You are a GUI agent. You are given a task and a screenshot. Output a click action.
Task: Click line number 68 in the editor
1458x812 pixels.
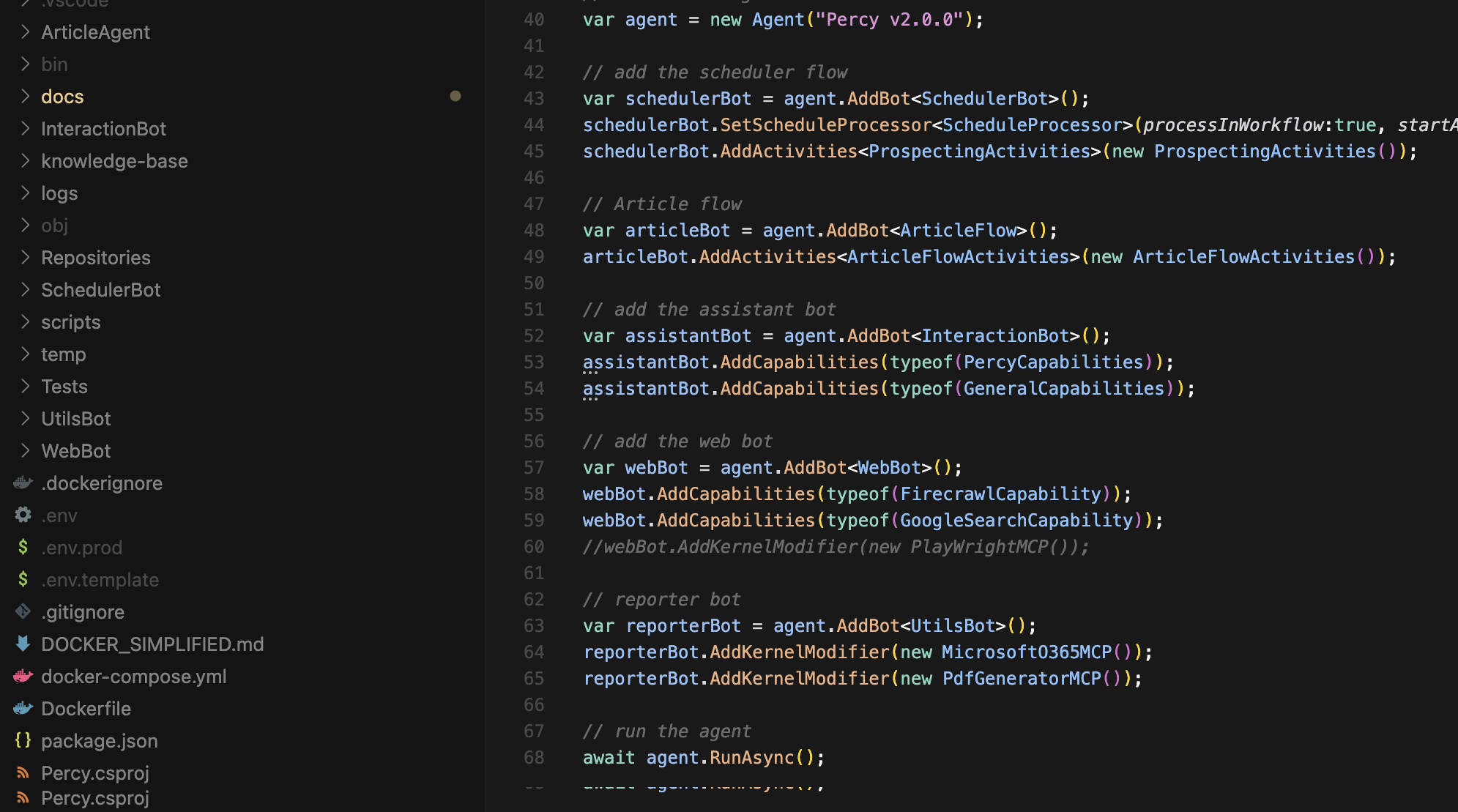[534, 757]
